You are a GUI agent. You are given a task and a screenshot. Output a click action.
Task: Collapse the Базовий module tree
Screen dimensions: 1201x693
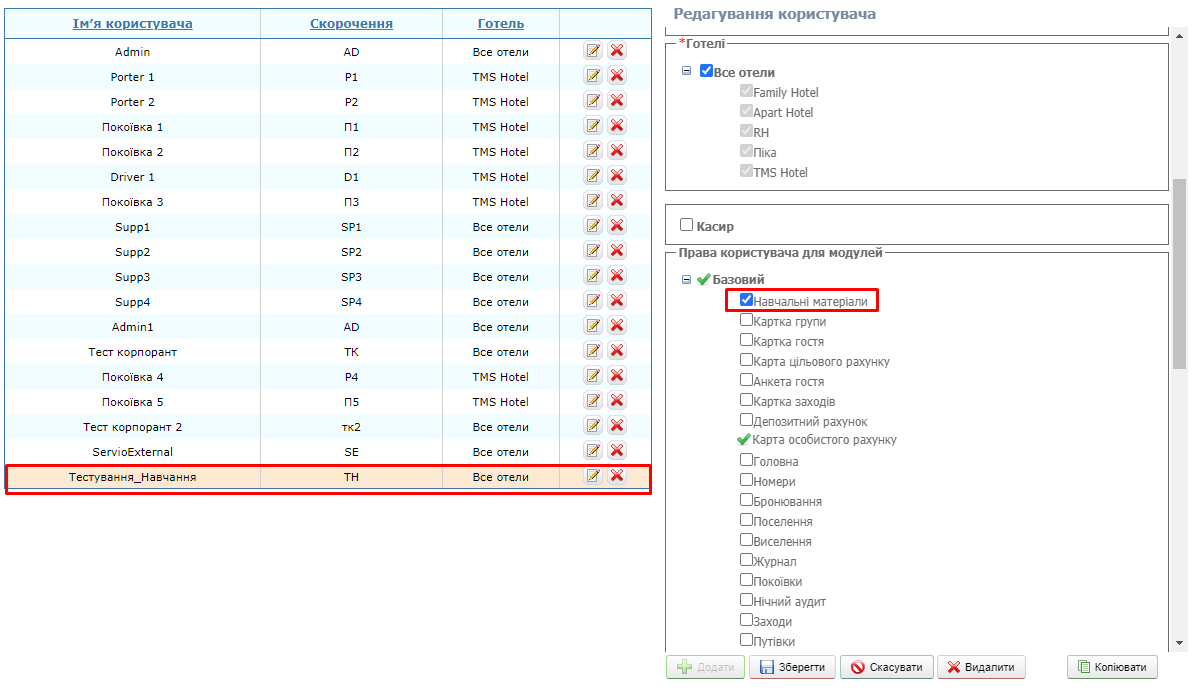coord(686,280)
